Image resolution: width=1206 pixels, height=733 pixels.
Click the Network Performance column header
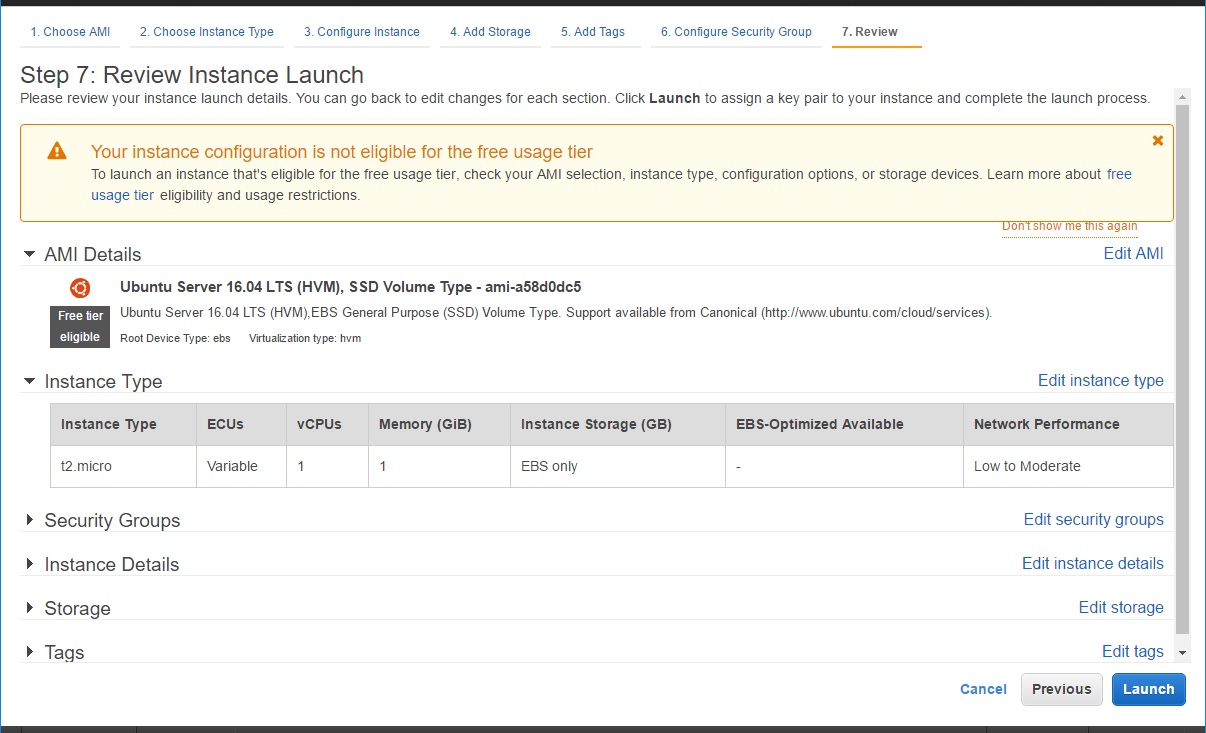pos(1068,425)
